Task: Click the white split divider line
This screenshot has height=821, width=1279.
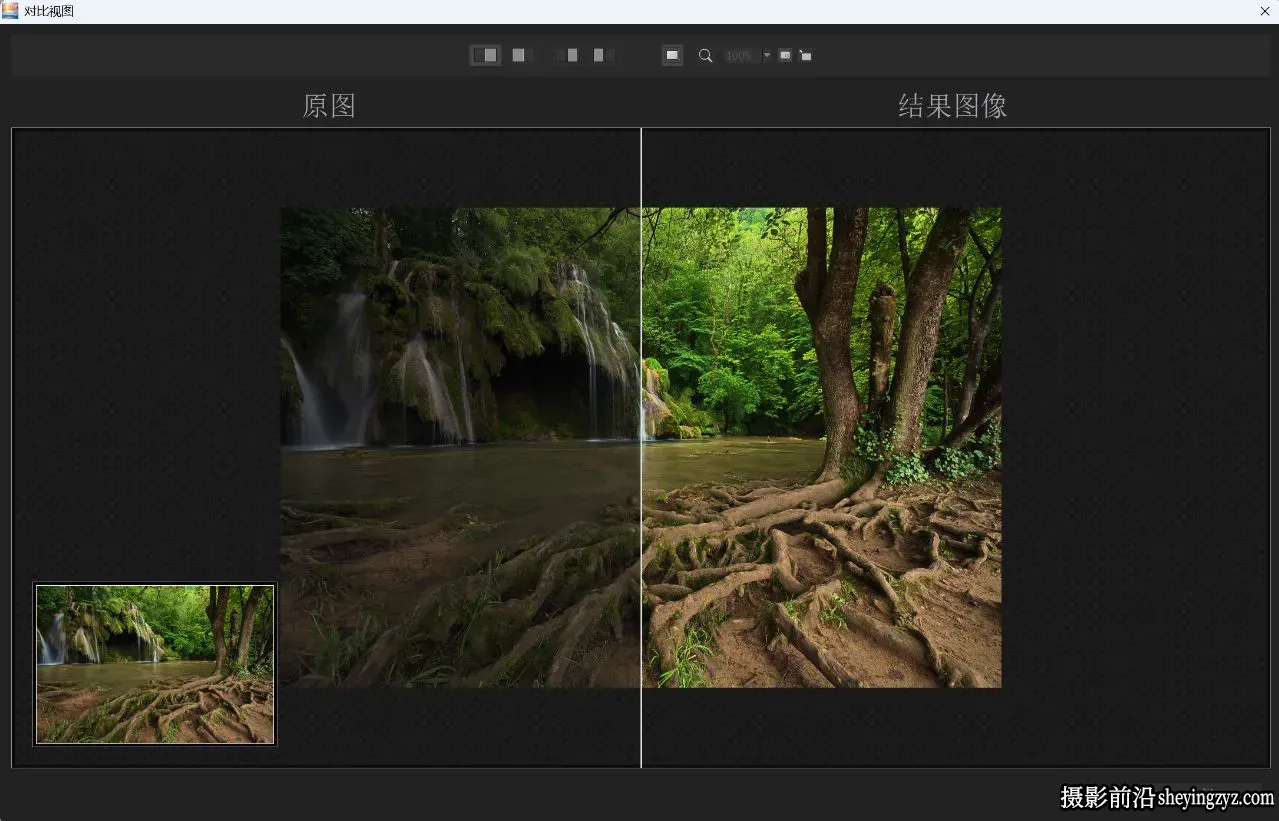Action: (x=641, y=448)
